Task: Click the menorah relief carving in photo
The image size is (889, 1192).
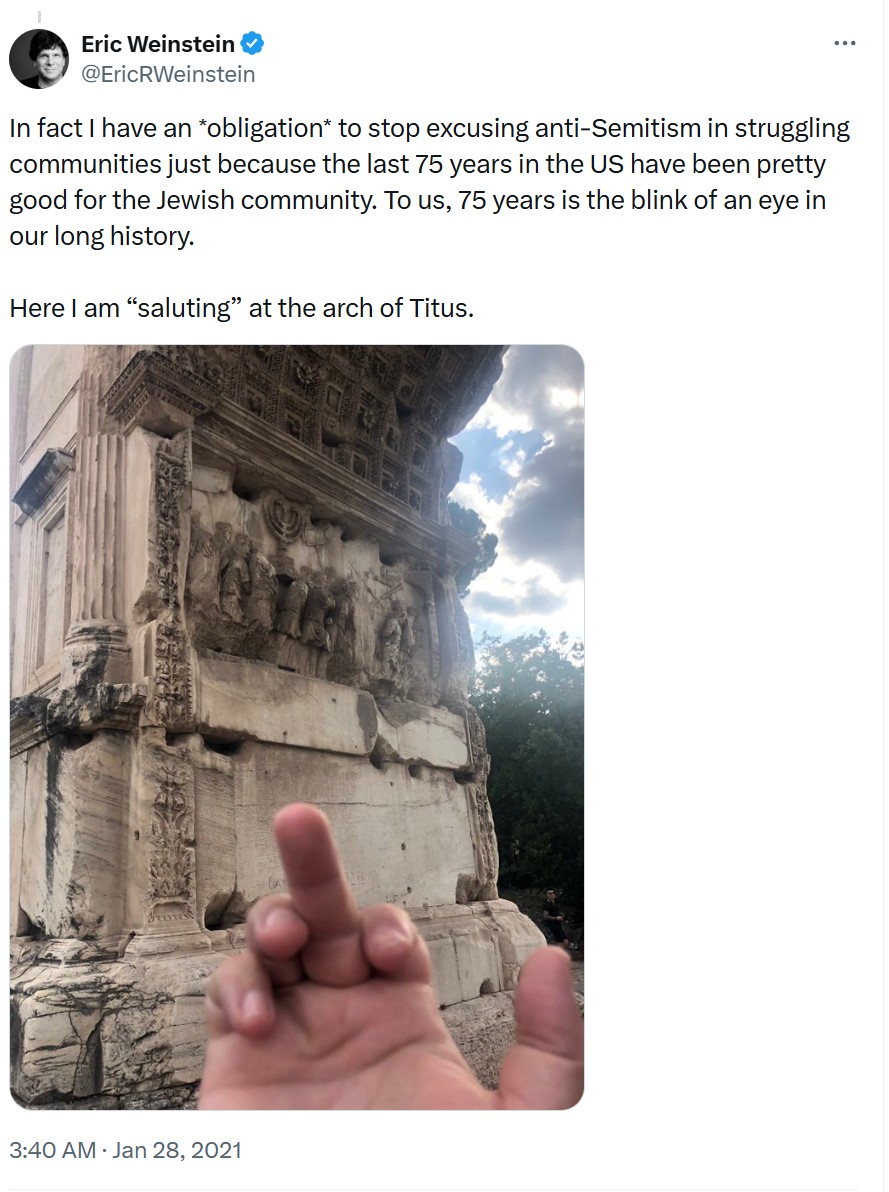Action: [x=283, y=517]
